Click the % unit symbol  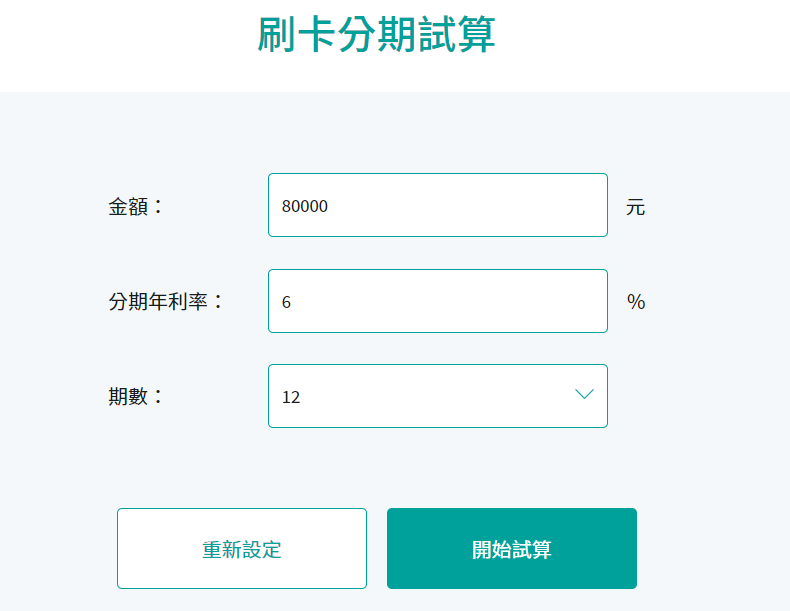coord(636,302)
